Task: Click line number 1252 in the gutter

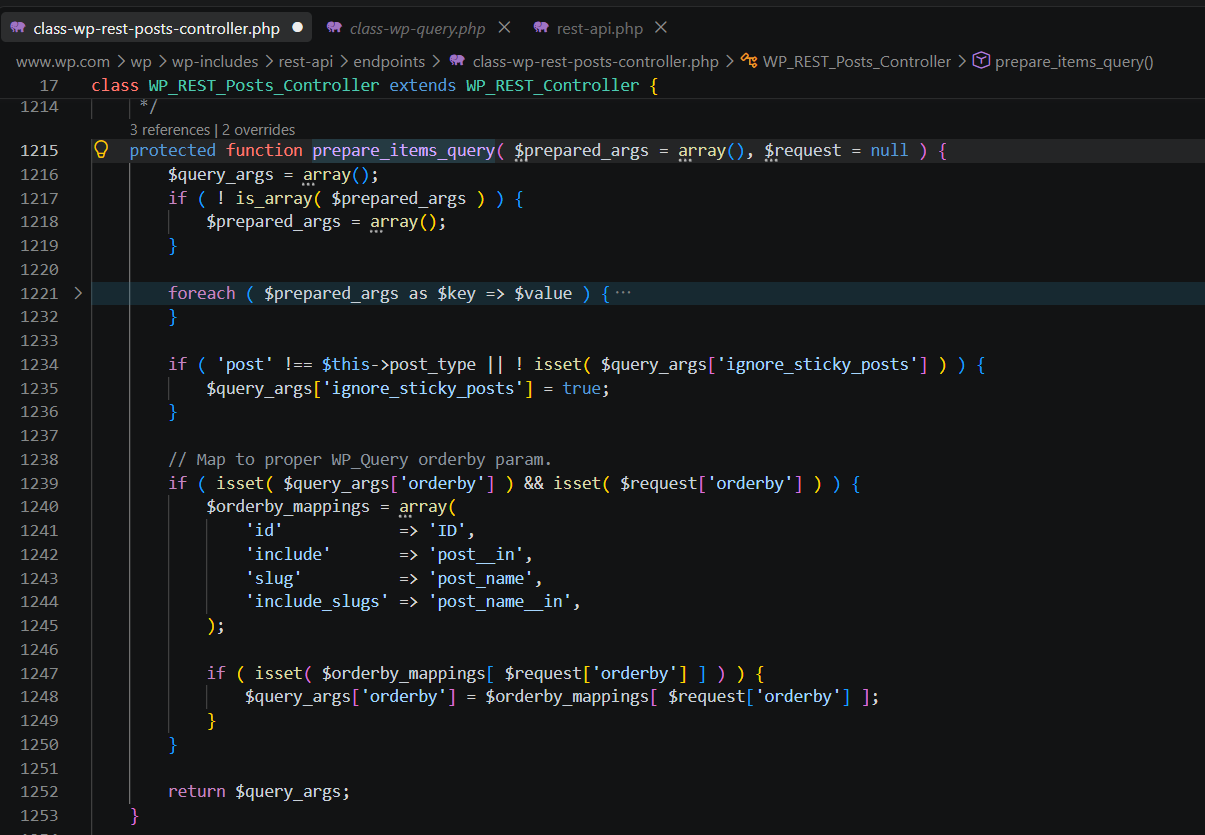Action: click(x=39, y=791)
